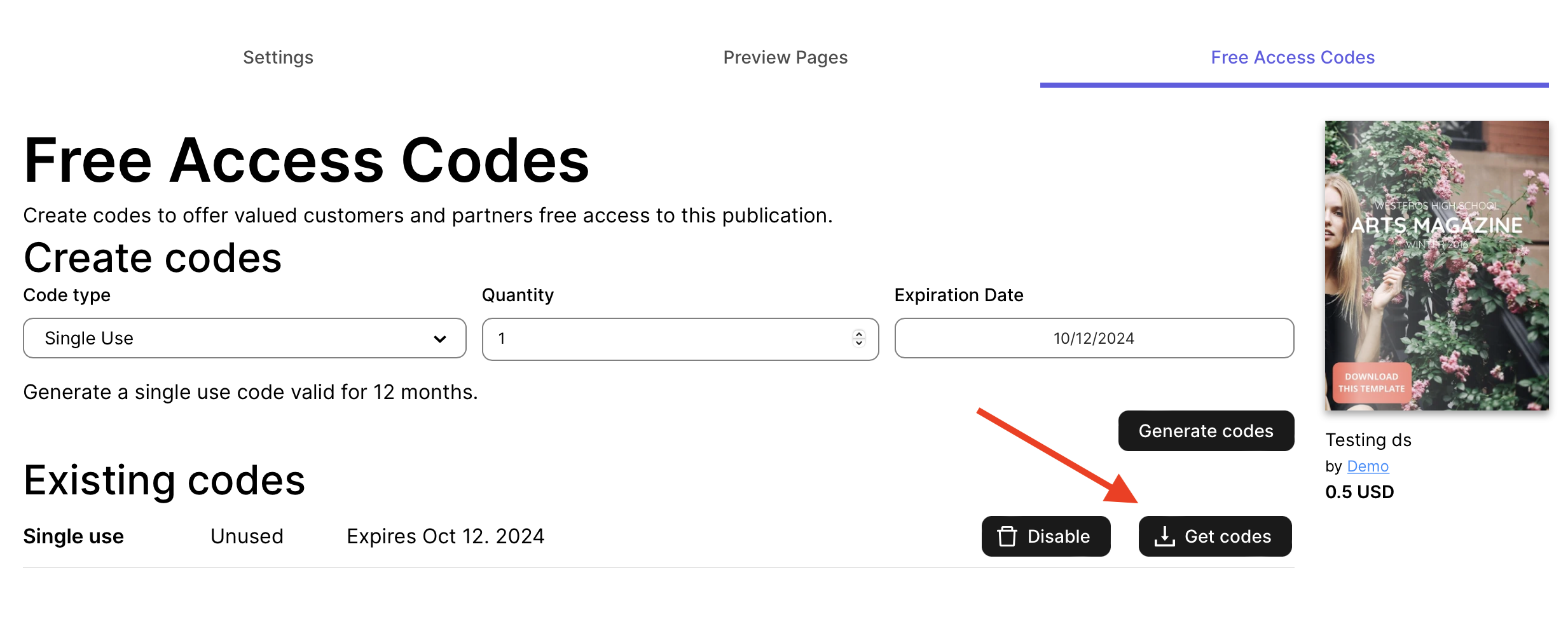The width and height of the screenshot is (1568, 624).
Task: Switch to the Preview Pages tab
Action: pos(785,57)
